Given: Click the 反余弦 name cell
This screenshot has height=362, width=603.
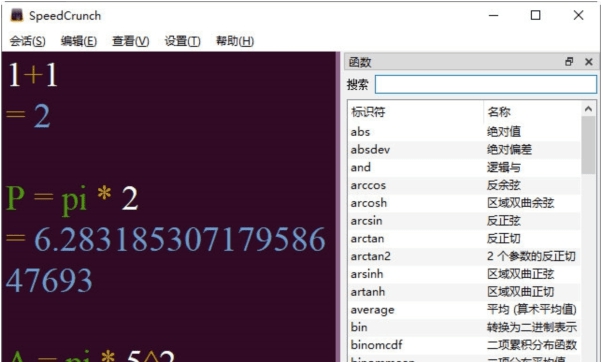Looking at the screenshot, I should (x=504, y=185).
